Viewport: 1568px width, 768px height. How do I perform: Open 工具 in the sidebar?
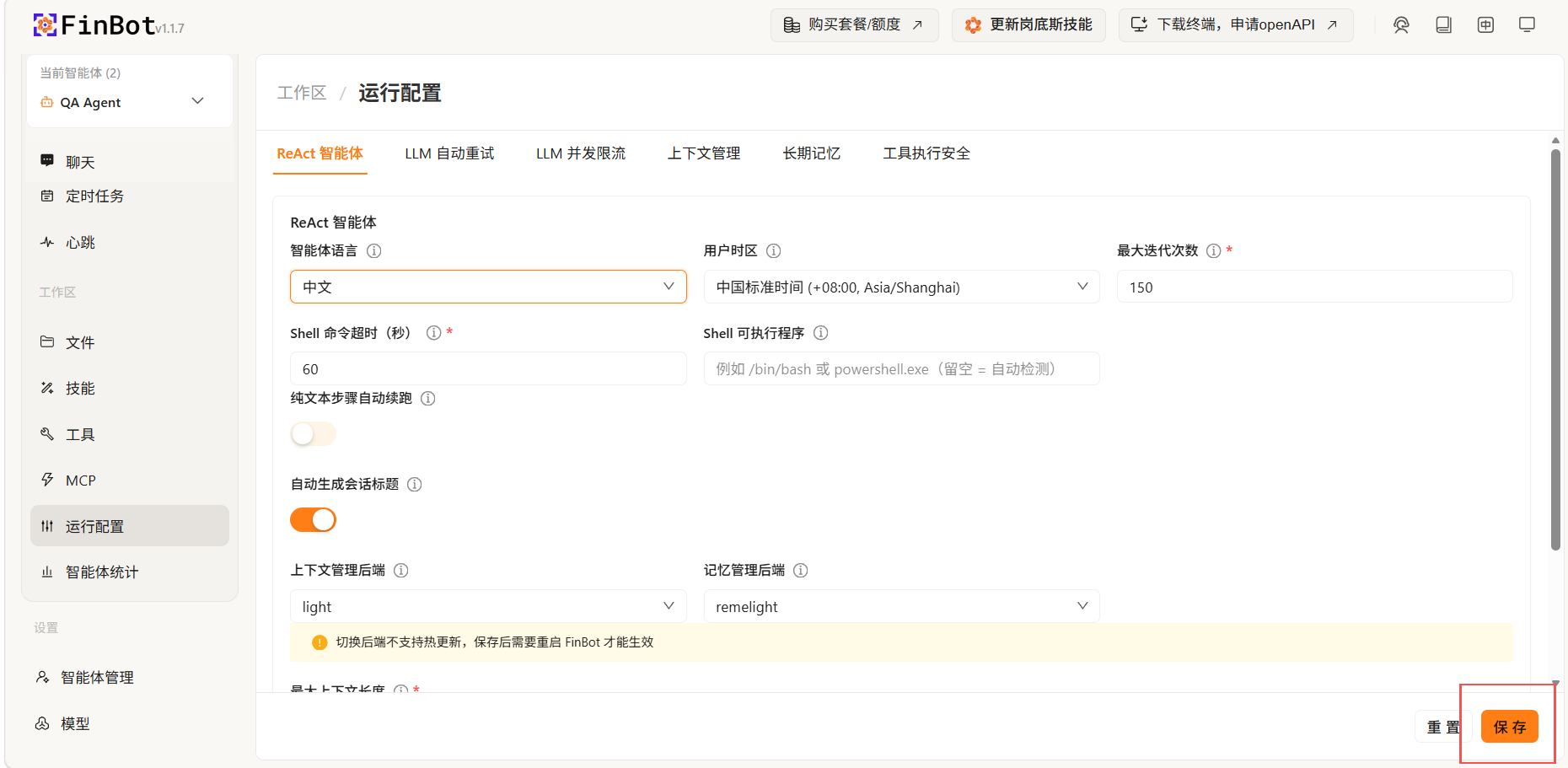[x=130, y=434]
